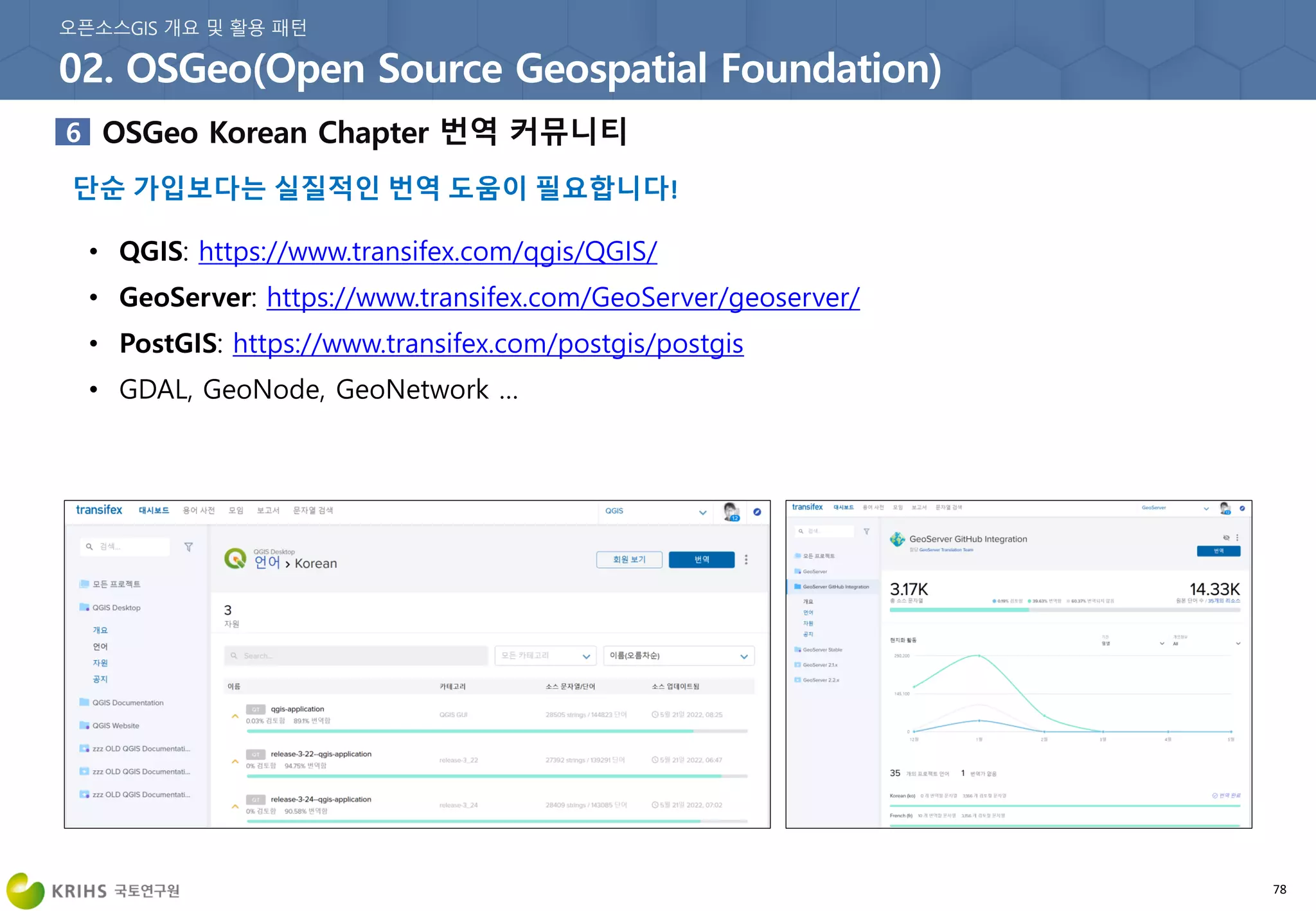1316x911 pixels.
Task: Open three-dot menu on GeoServer GitHub Integration
Action: tap(1237, 538)
